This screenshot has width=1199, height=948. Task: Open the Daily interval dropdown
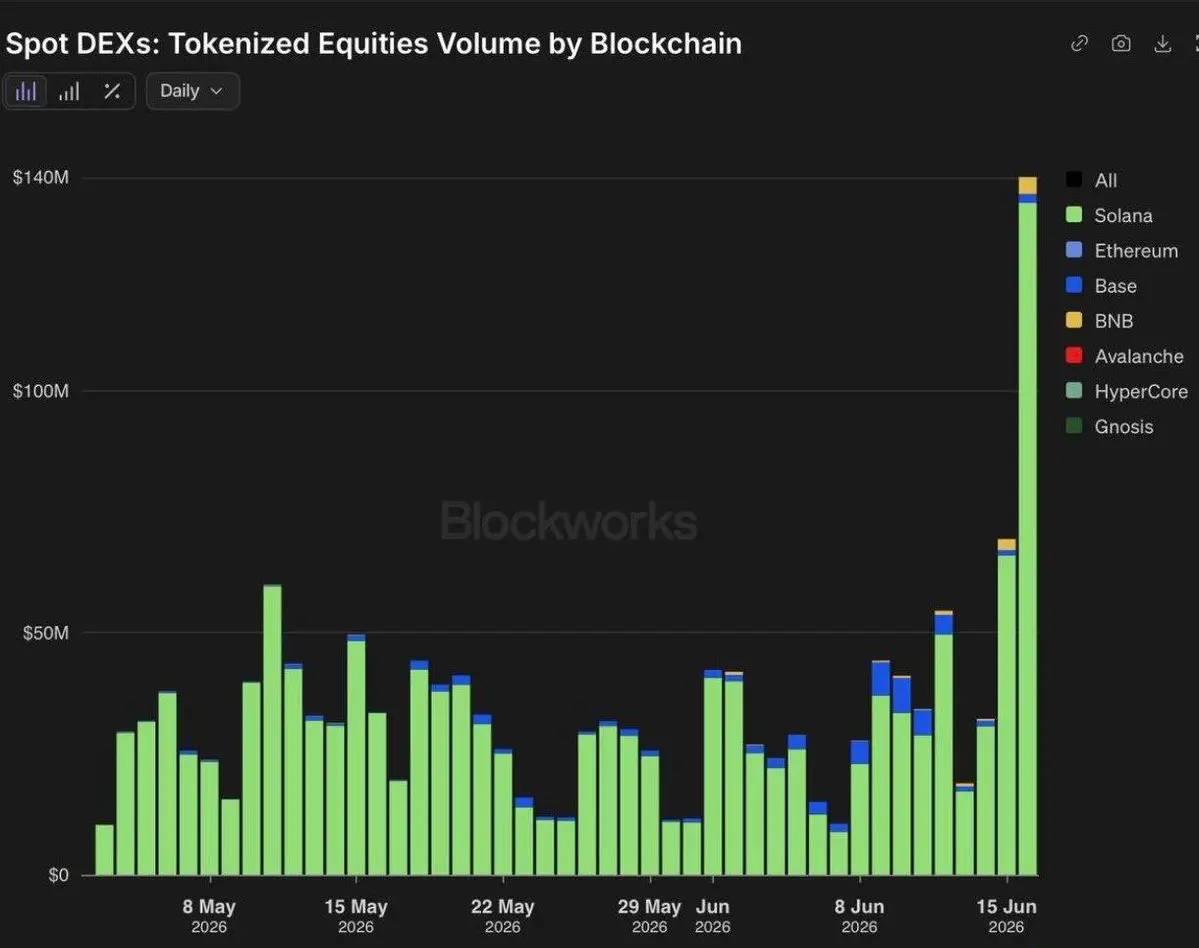[193, 91]
